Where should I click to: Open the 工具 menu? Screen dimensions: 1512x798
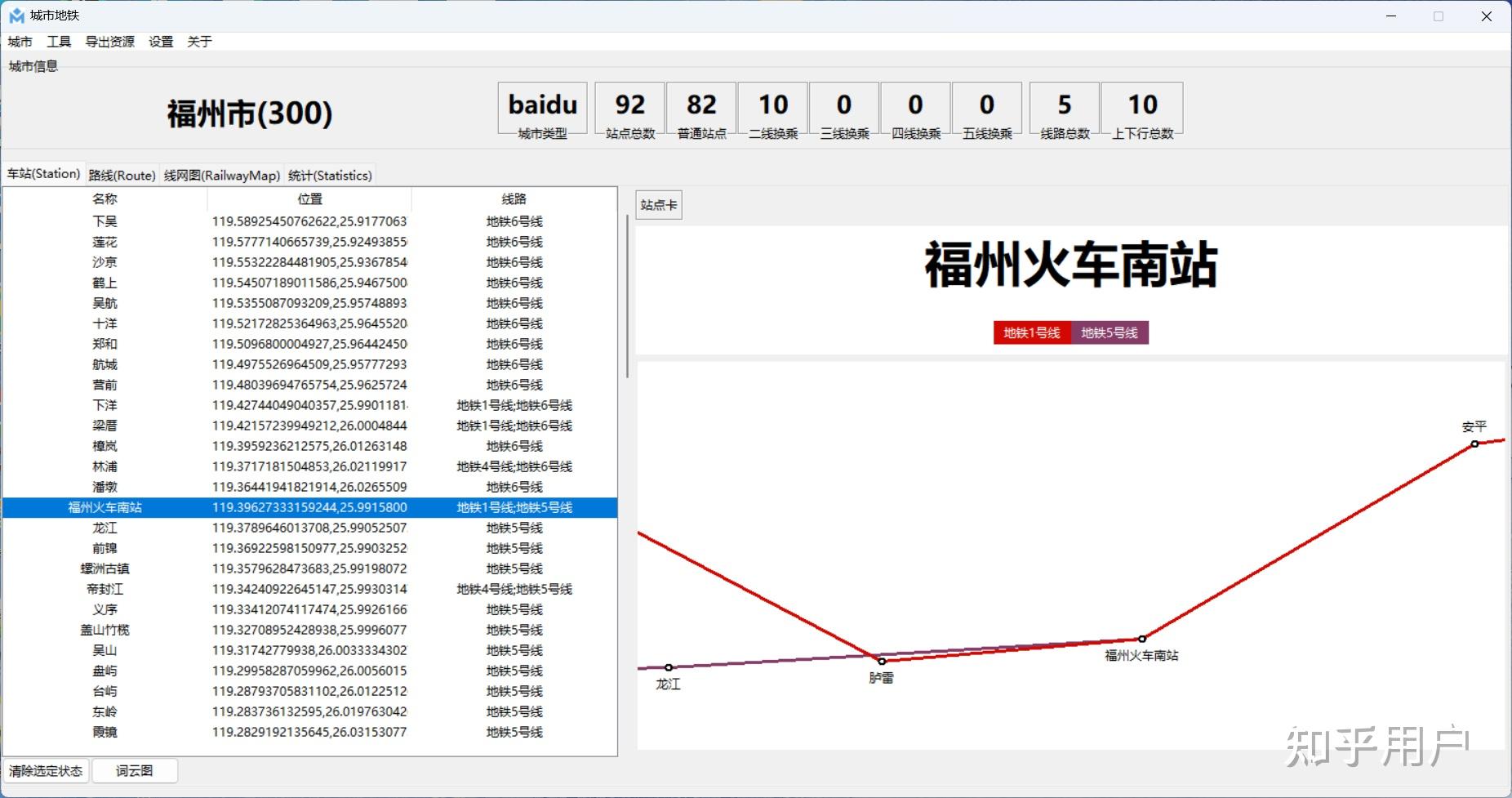pos(60,41)
